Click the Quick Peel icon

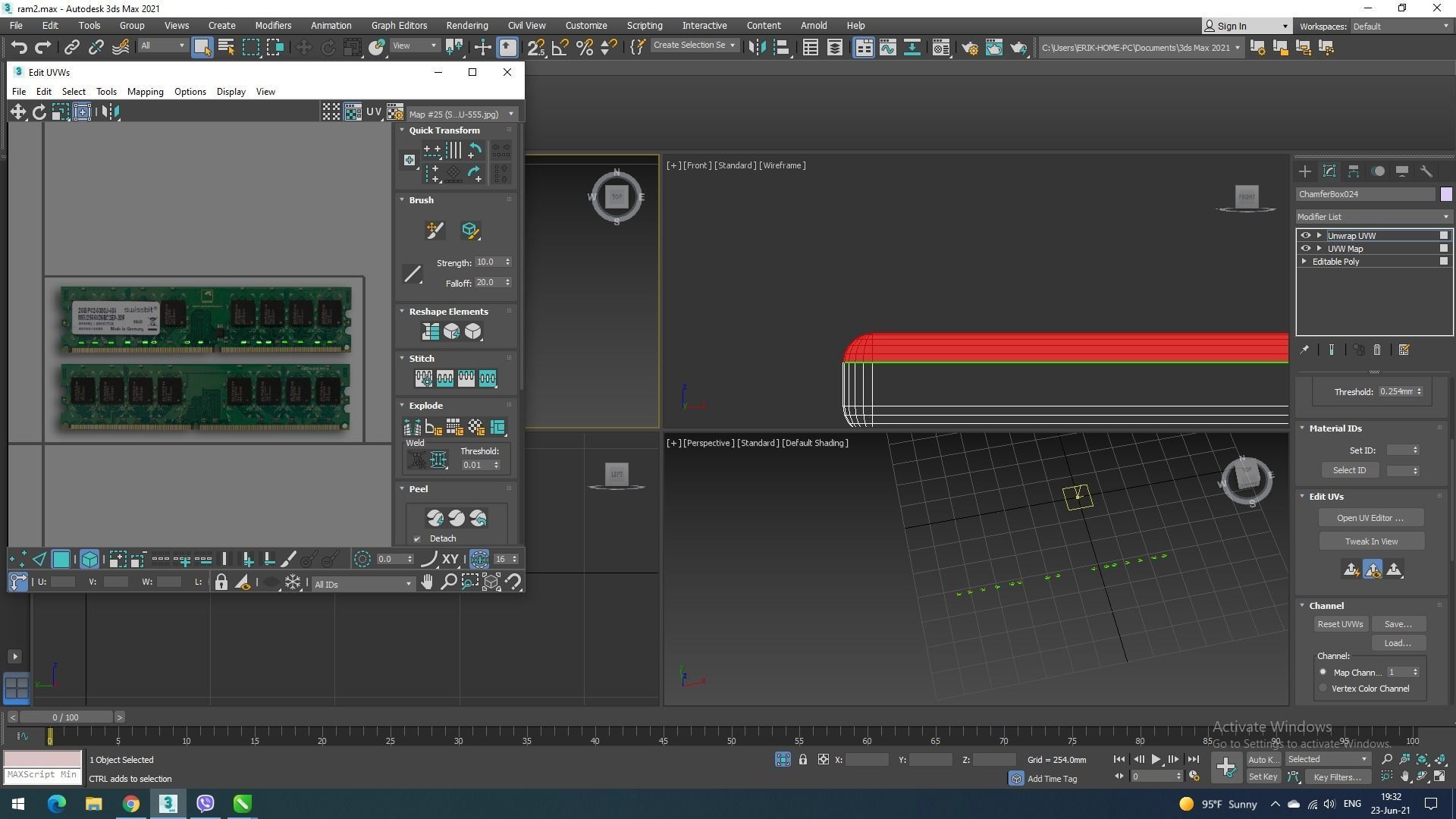pos(435,518)
